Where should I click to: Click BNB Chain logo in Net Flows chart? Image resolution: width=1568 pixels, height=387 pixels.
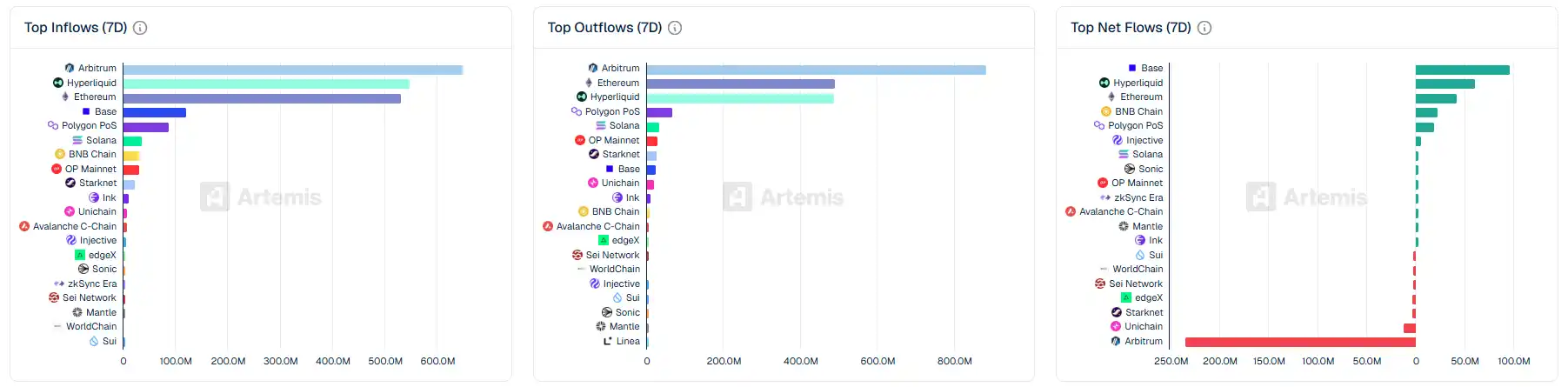point(1106,111)
